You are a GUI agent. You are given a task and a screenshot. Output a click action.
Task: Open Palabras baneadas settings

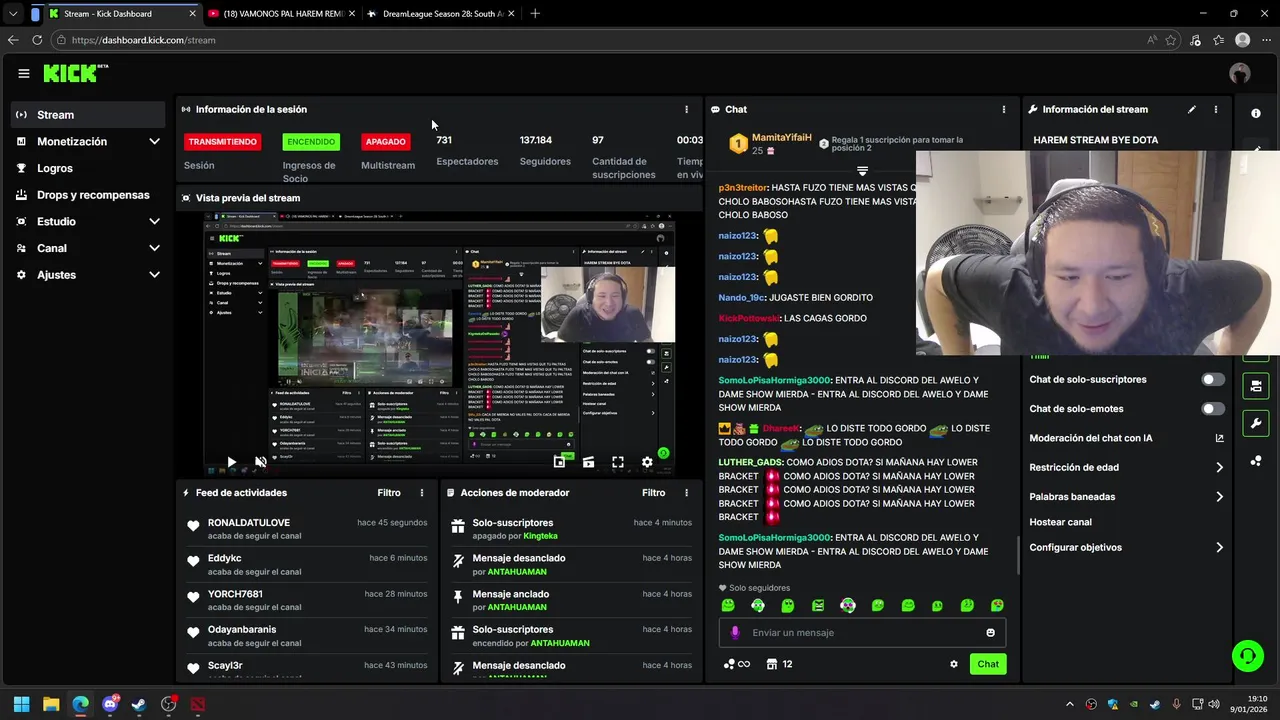[1127, 496]
